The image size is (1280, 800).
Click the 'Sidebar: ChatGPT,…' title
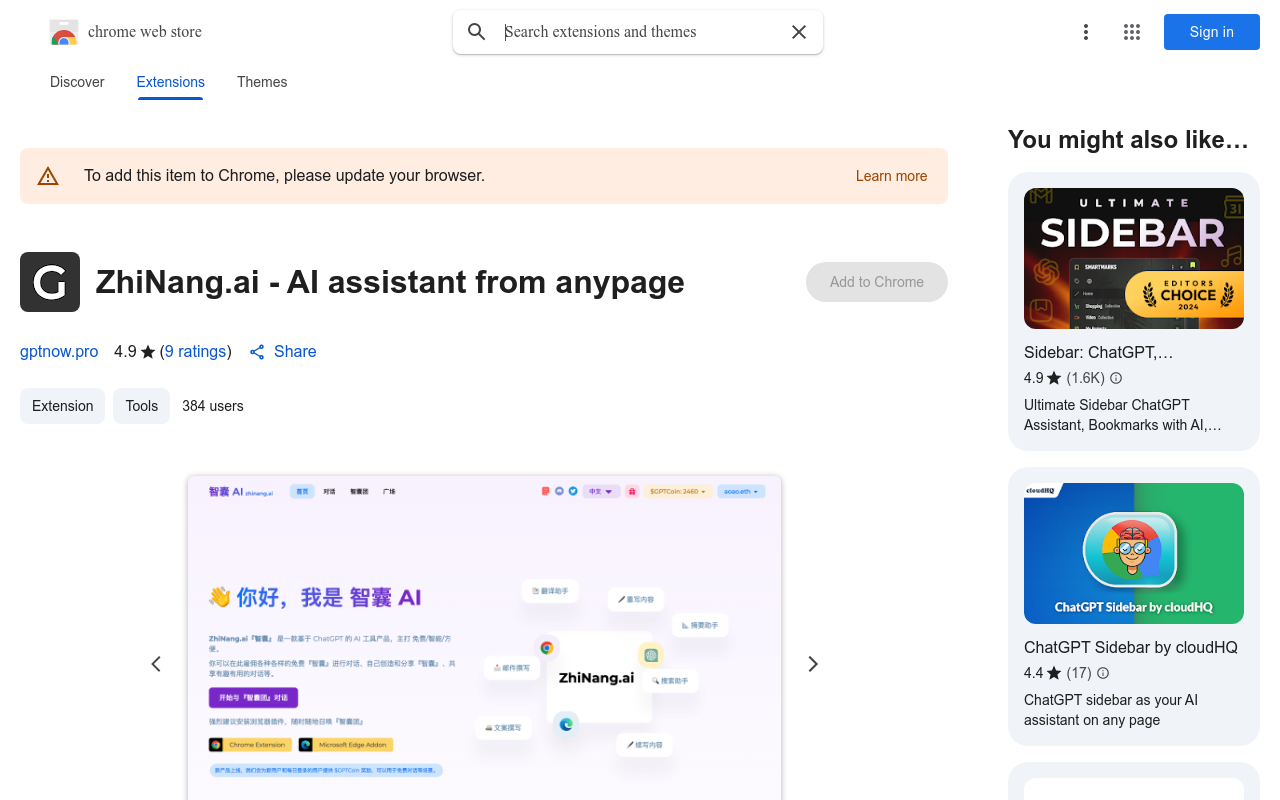tap(1098, 353)
